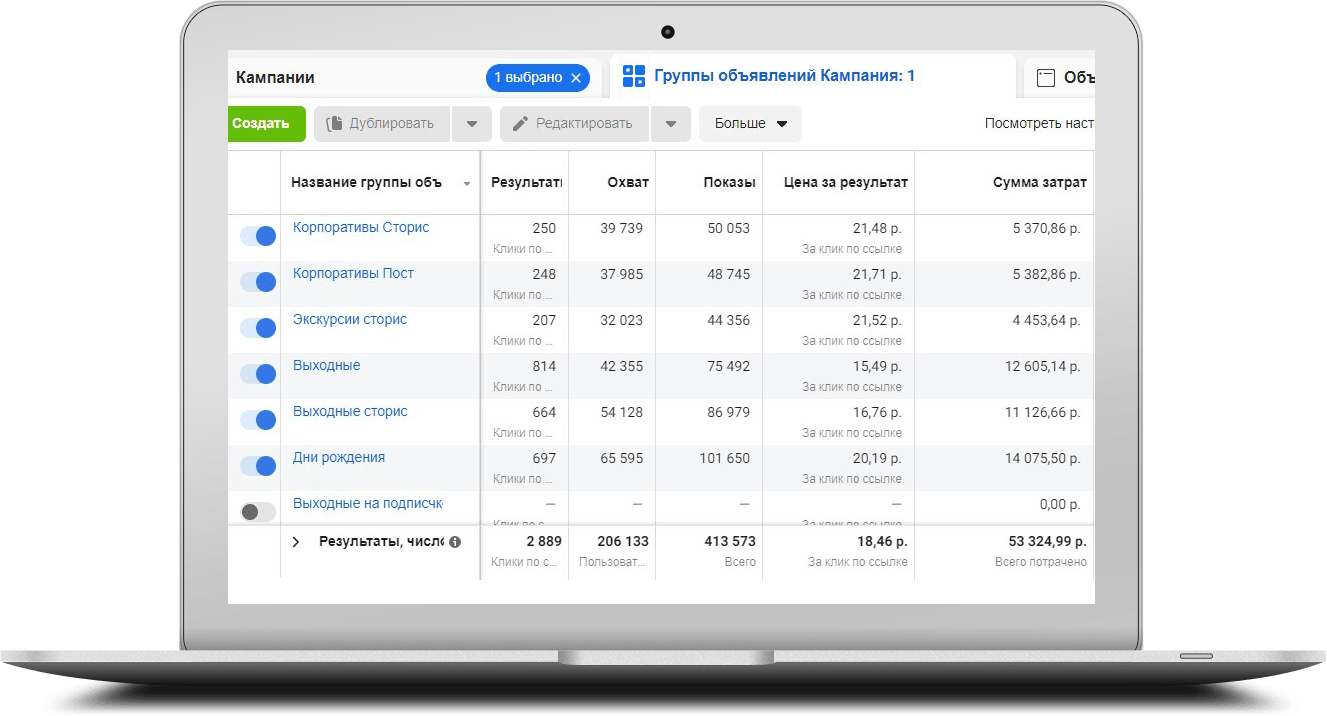Click the duplicate copy icon

tap(334, 124)
